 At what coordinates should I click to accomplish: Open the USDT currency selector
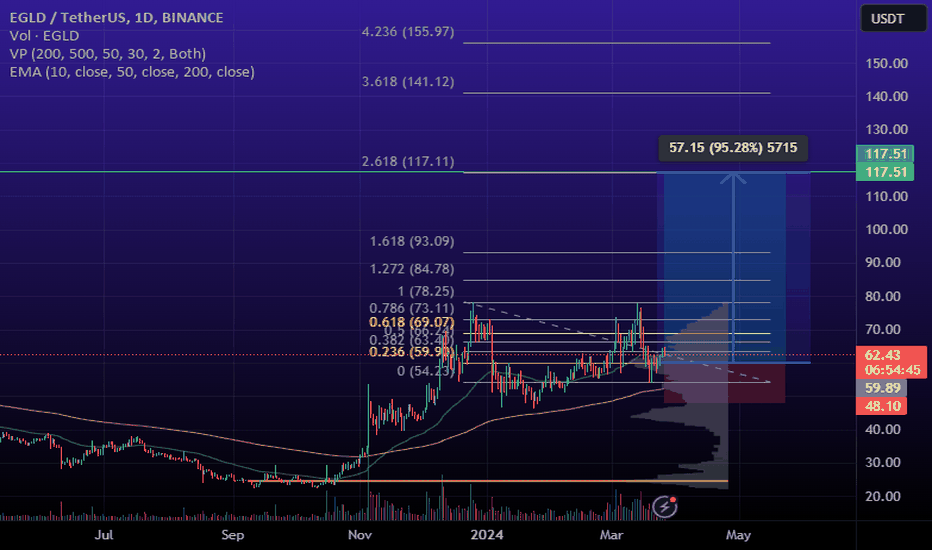pos(893,19)
